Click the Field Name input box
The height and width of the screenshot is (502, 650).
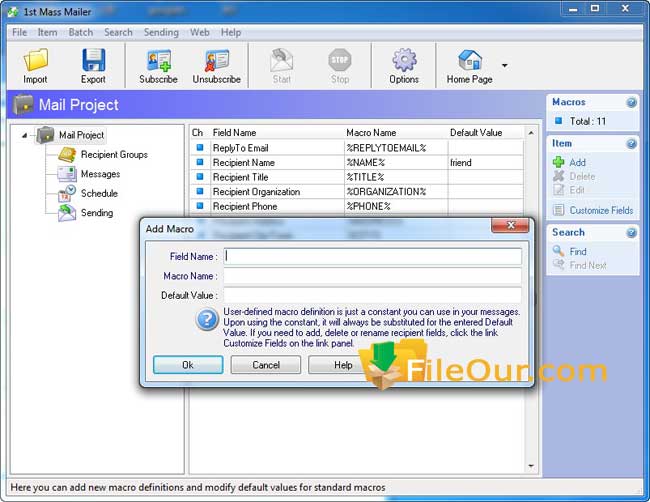tap(371, 256)
